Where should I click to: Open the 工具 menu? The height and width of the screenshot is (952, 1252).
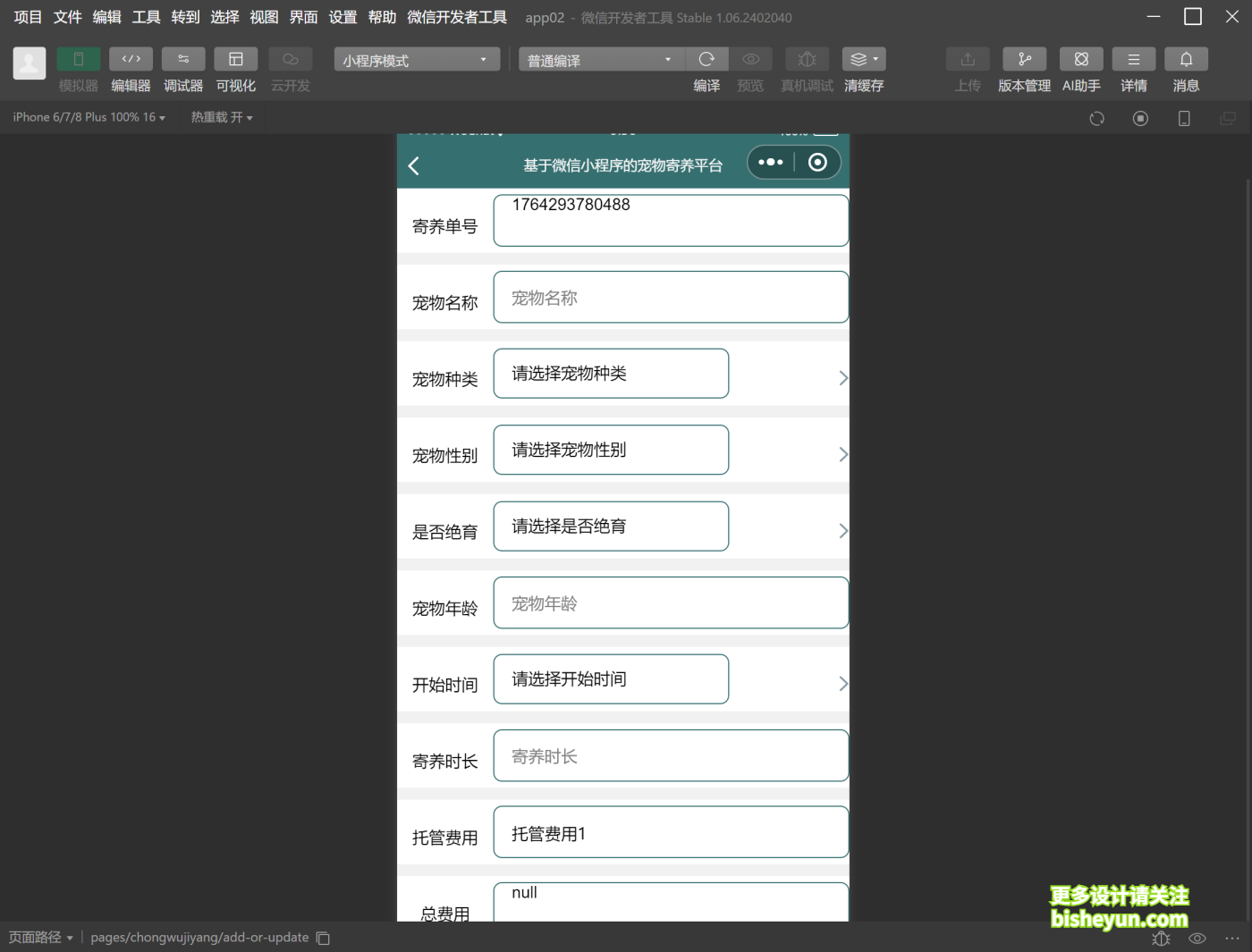click(146, 17)
